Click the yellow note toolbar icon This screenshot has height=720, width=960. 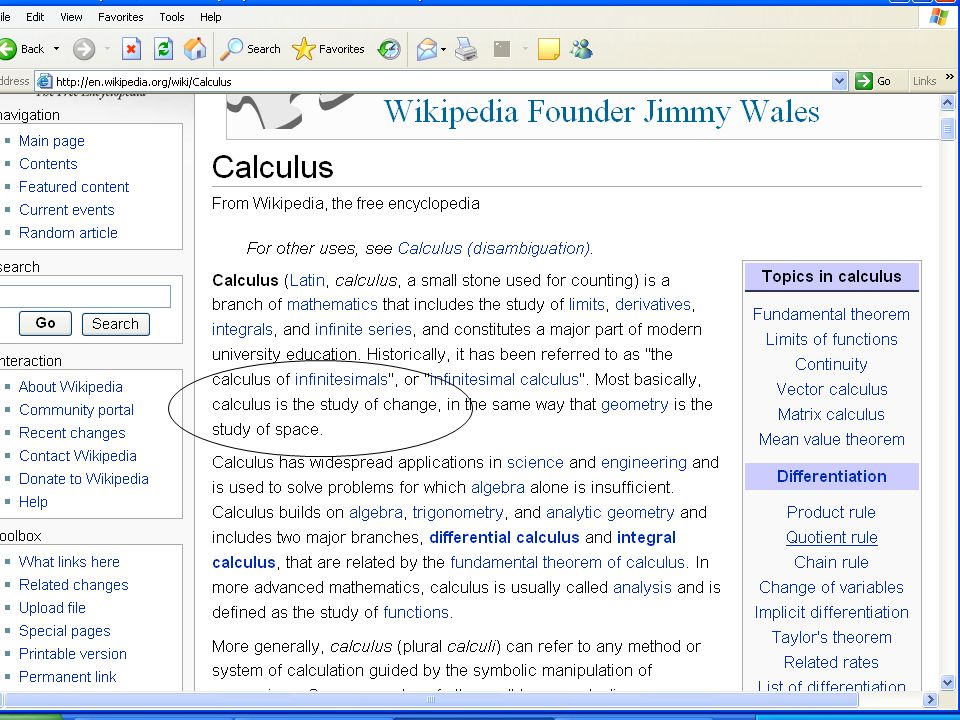(x=549, y=49)
